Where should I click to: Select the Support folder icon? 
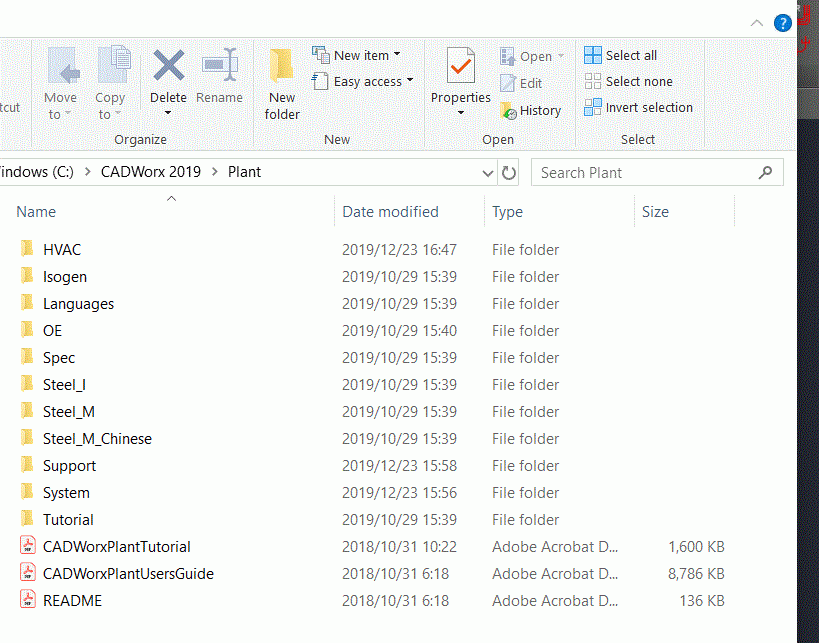27,465
